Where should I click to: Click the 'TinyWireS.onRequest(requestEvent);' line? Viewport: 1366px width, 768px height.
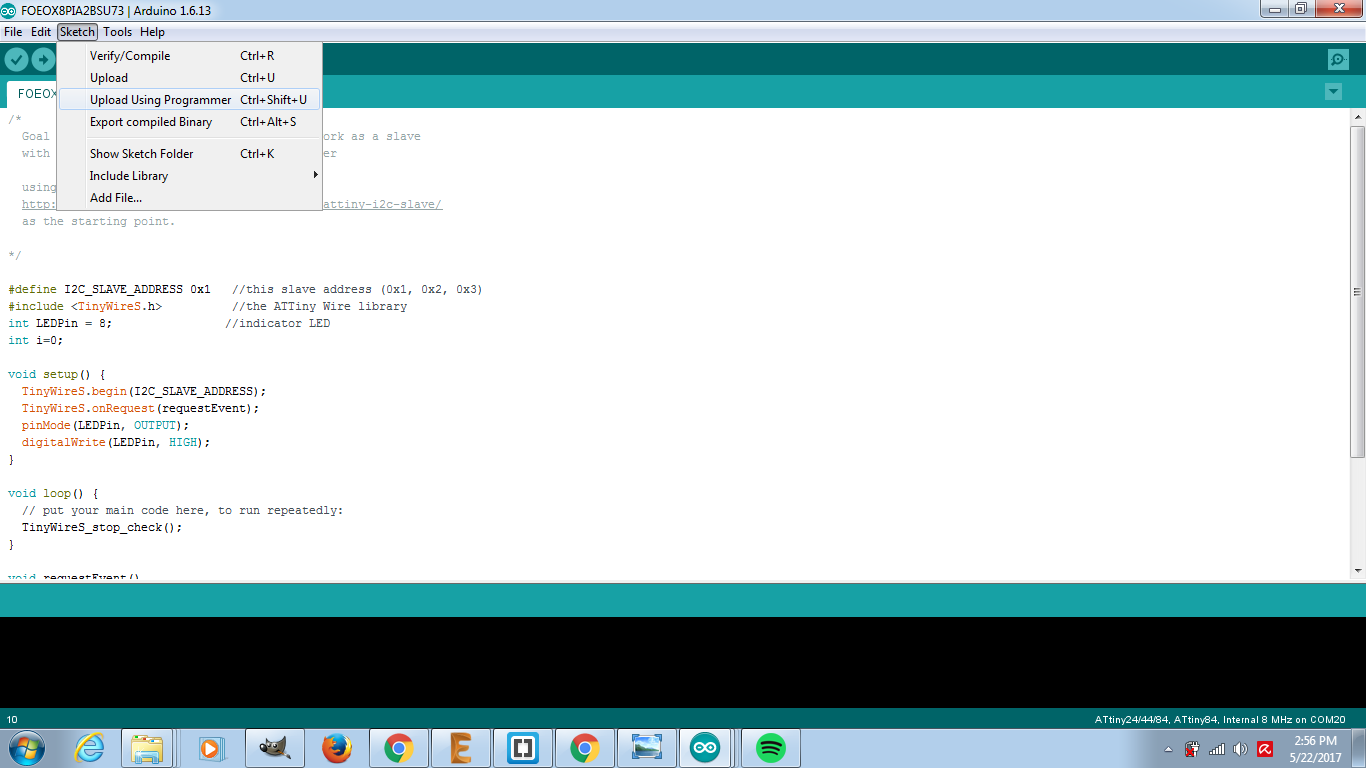pyautogui.click(x=140, y=408)
